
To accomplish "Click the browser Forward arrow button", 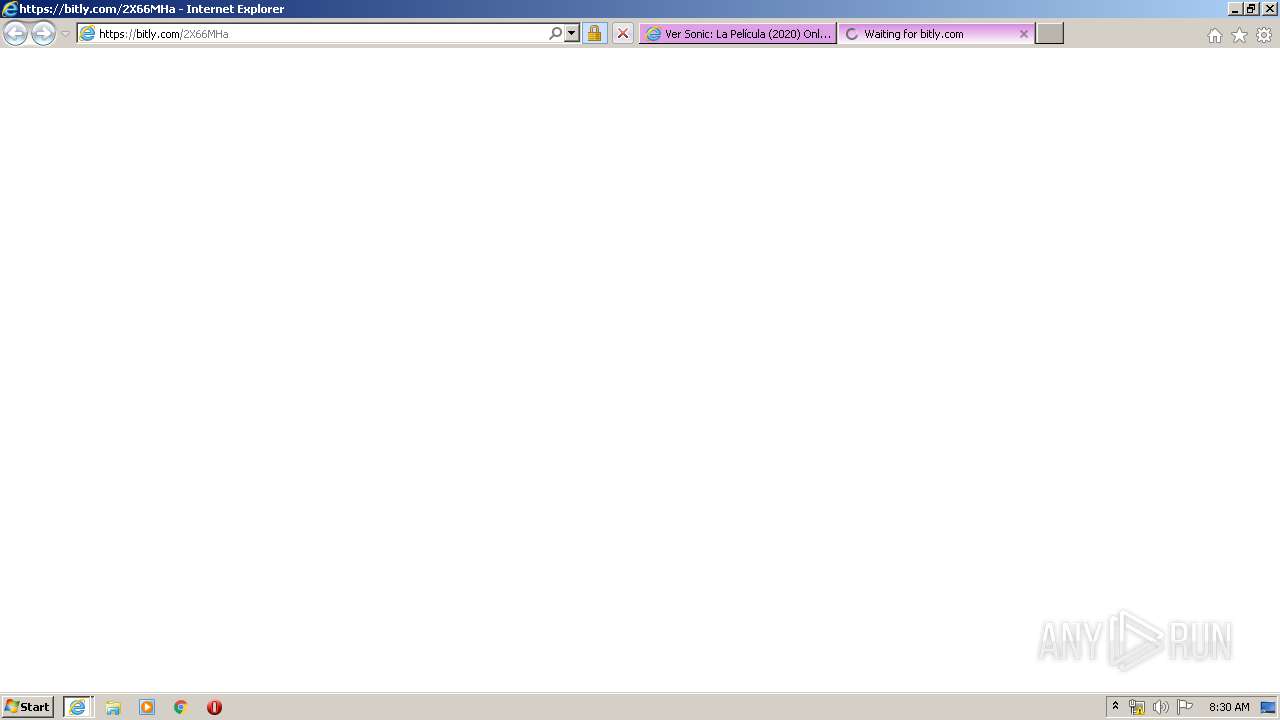I will click(43, 34).
